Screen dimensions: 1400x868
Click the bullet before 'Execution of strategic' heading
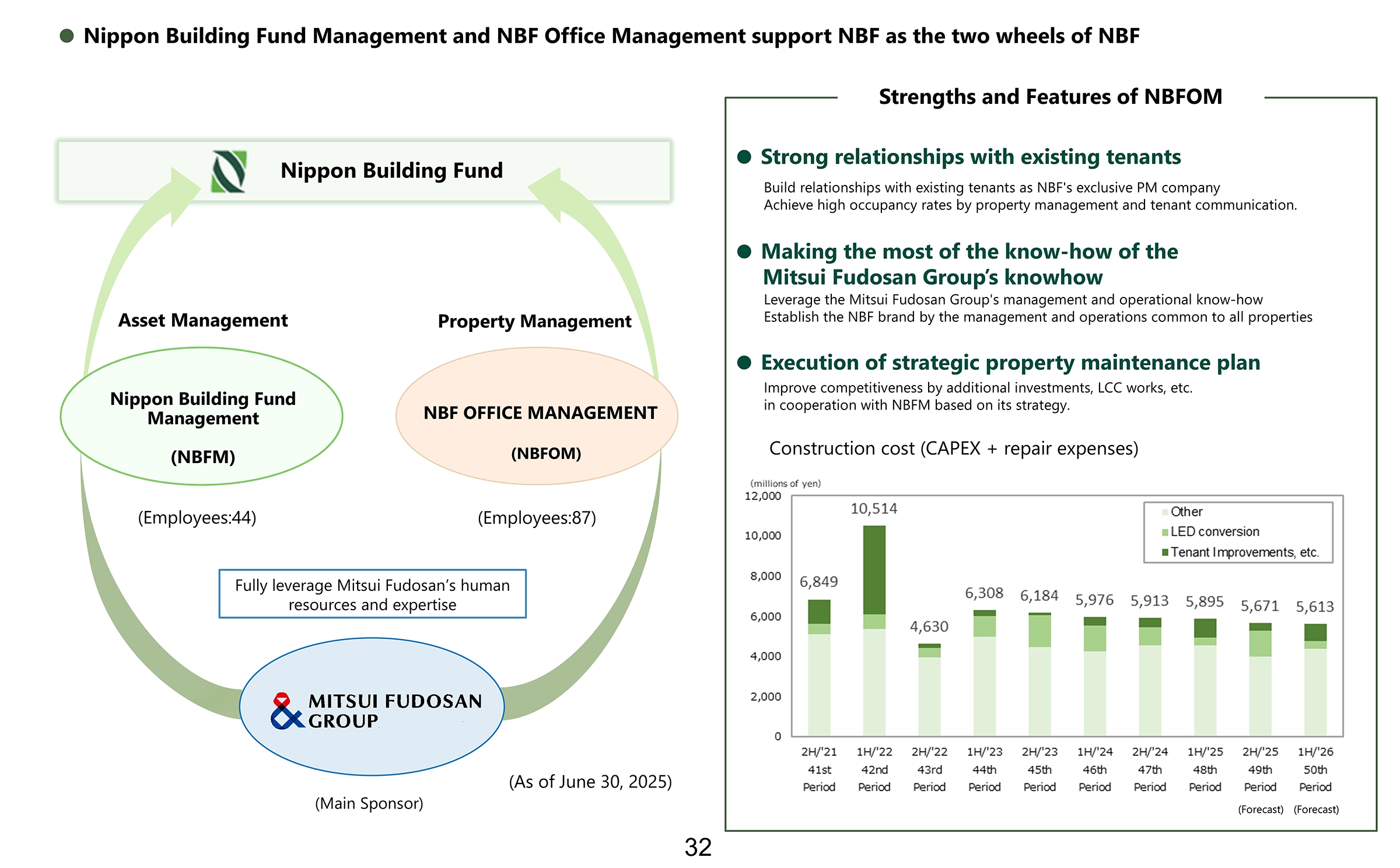pyautogui.click(x=744, y=363)
